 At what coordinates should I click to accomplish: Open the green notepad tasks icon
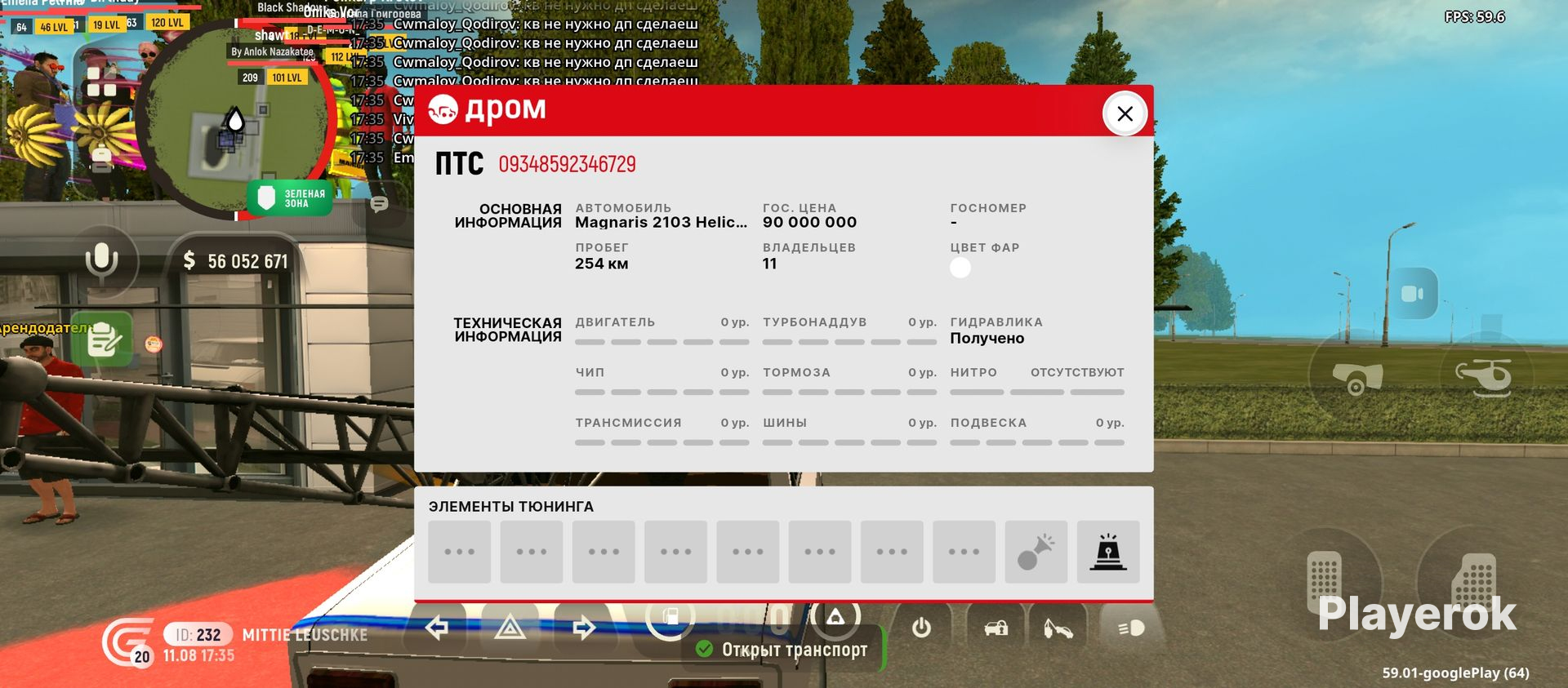point(105,340)
